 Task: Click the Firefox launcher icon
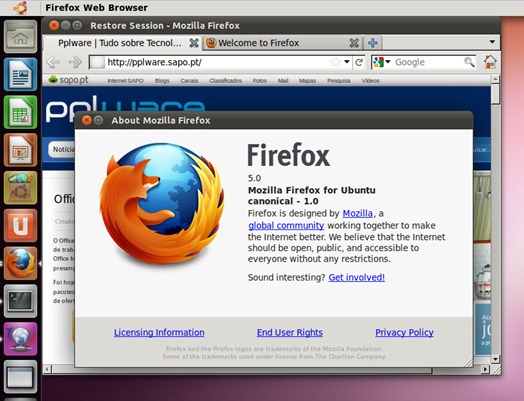click(20, 263)
